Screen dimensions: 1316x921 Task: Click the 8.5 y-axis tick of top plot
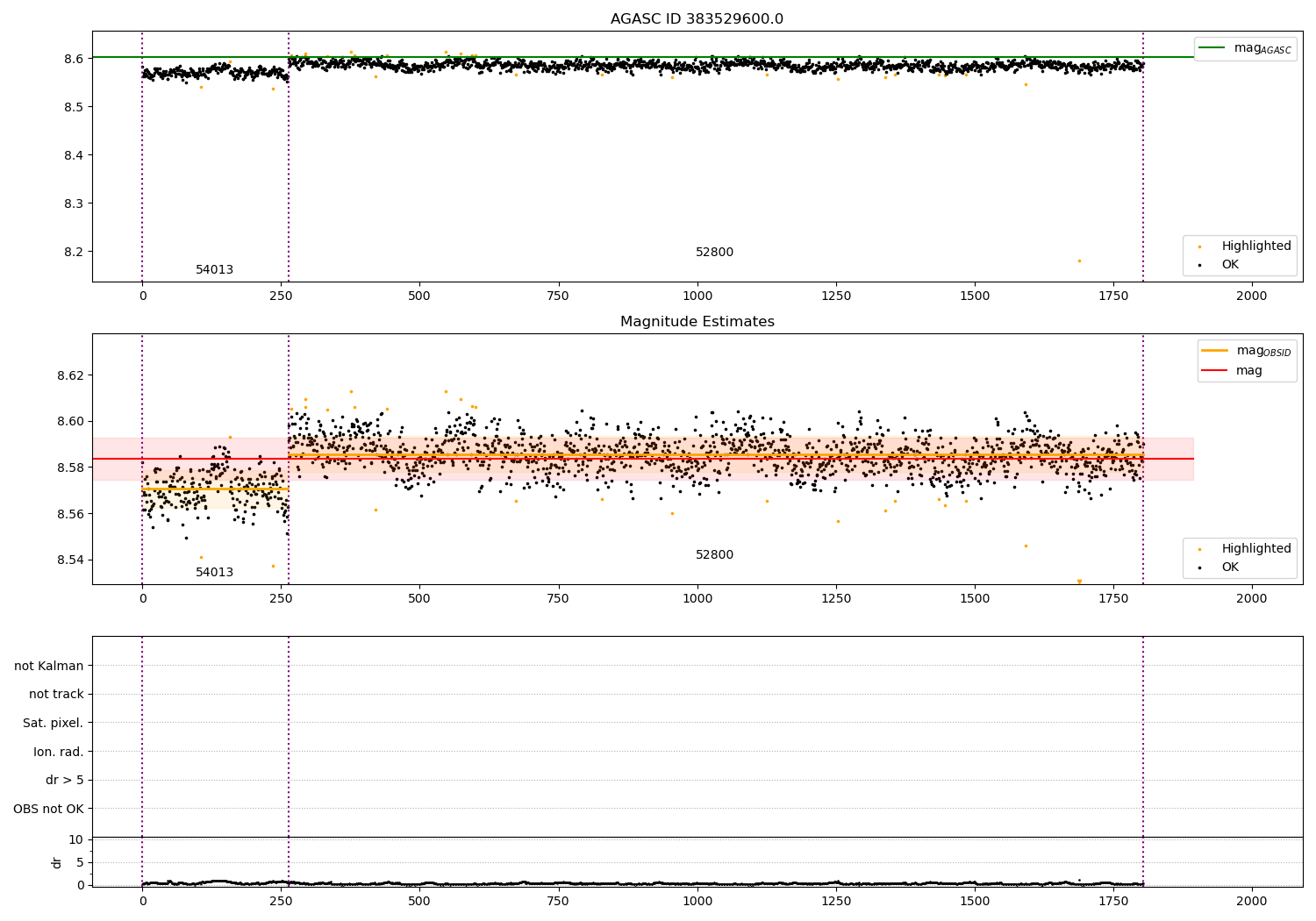74,107
